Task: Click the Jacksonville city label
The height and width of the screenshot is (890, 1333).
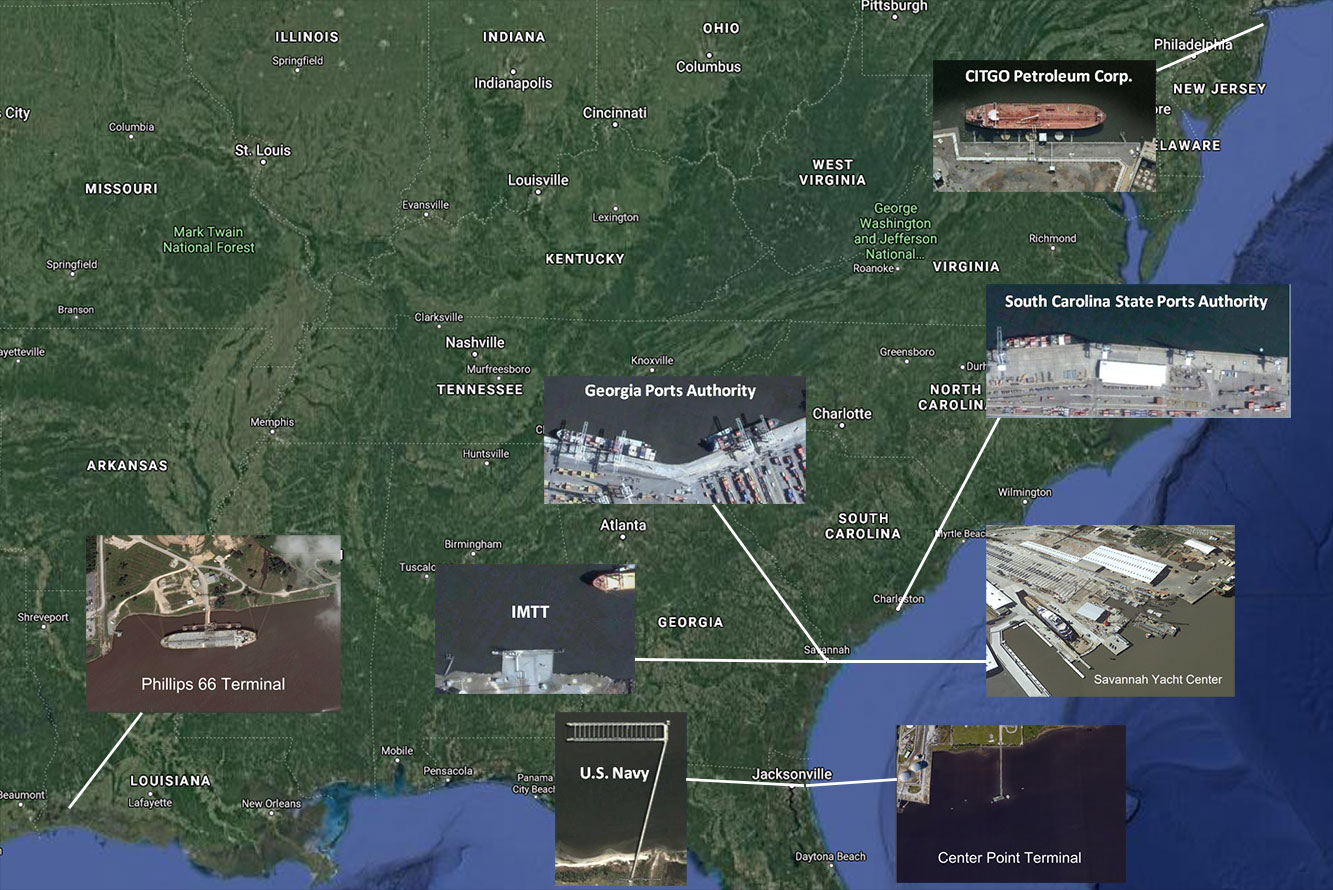Action: [x=792, y=774]
